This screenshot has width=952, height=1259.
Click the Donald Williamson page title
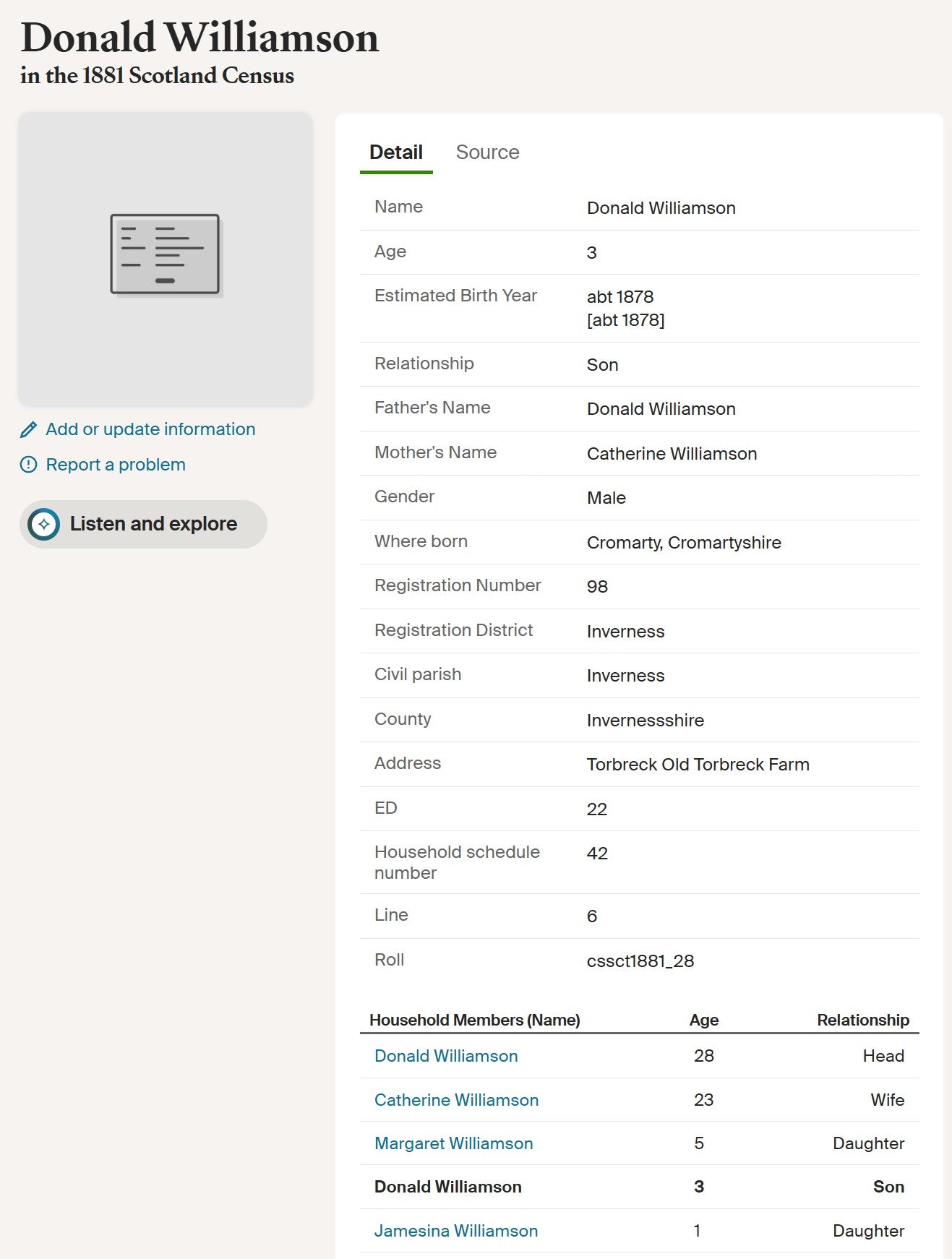pos(200,38)
